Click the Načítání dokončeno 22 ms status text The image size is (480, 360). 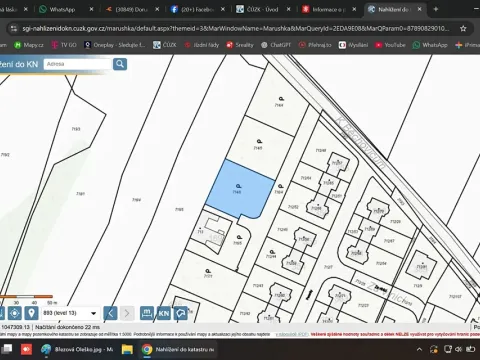tap(68, 327)
